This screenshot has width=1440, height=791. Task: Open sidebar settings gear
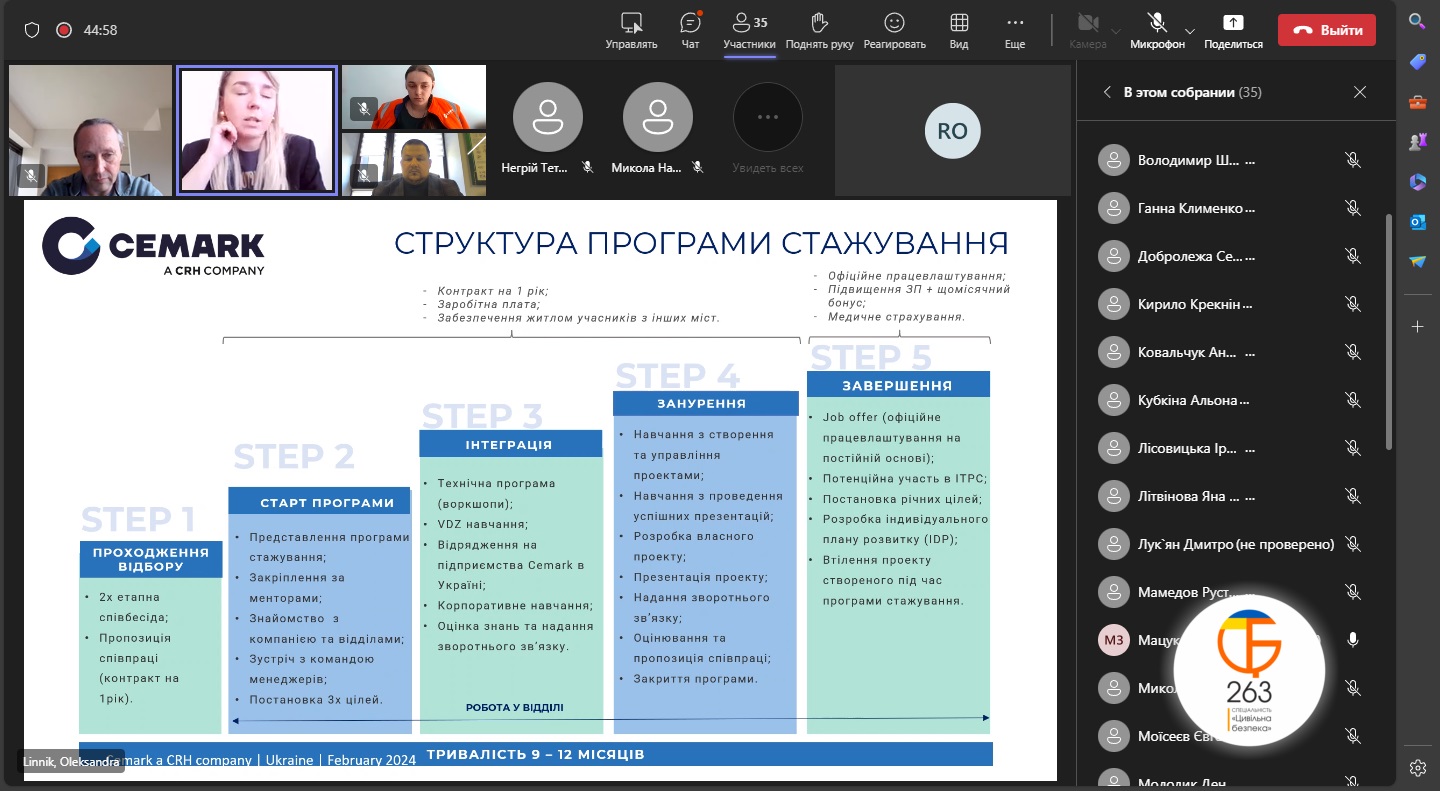pyautogui.click(x=1417, y=768)
